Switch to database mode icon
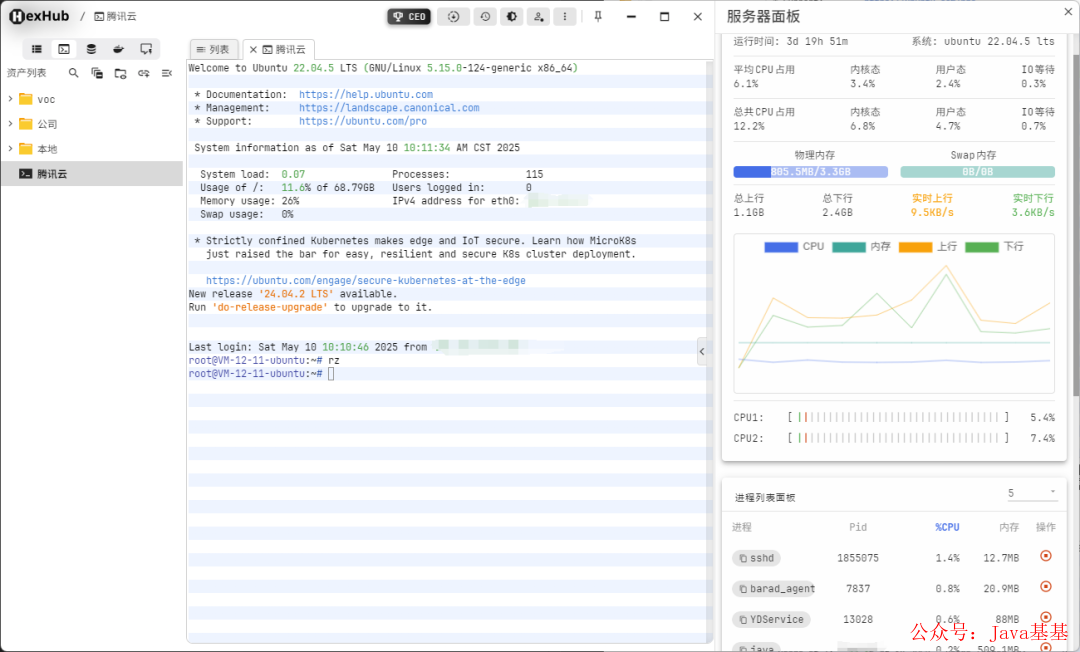1080x652 pixels. pyautogui.click(x=91, y=49)
